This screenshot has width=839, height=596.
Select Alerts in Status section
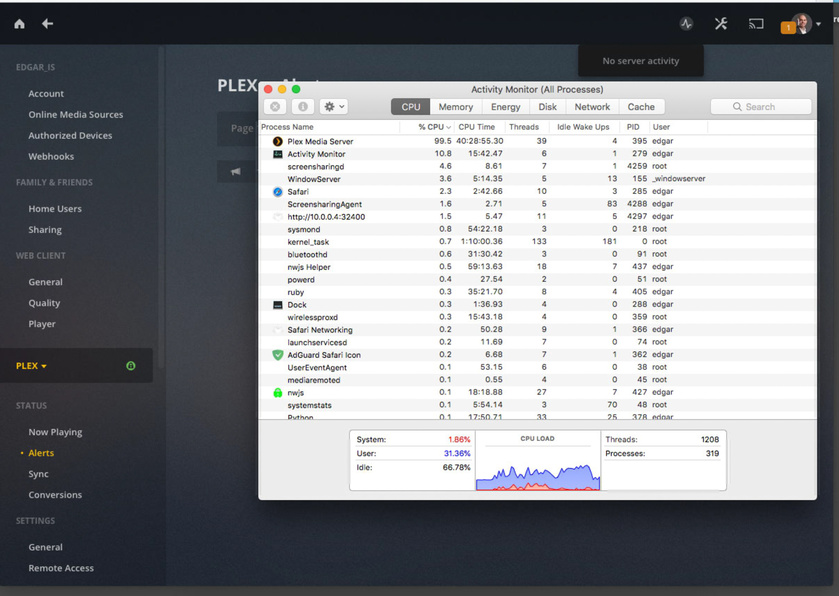click(41, 453)
